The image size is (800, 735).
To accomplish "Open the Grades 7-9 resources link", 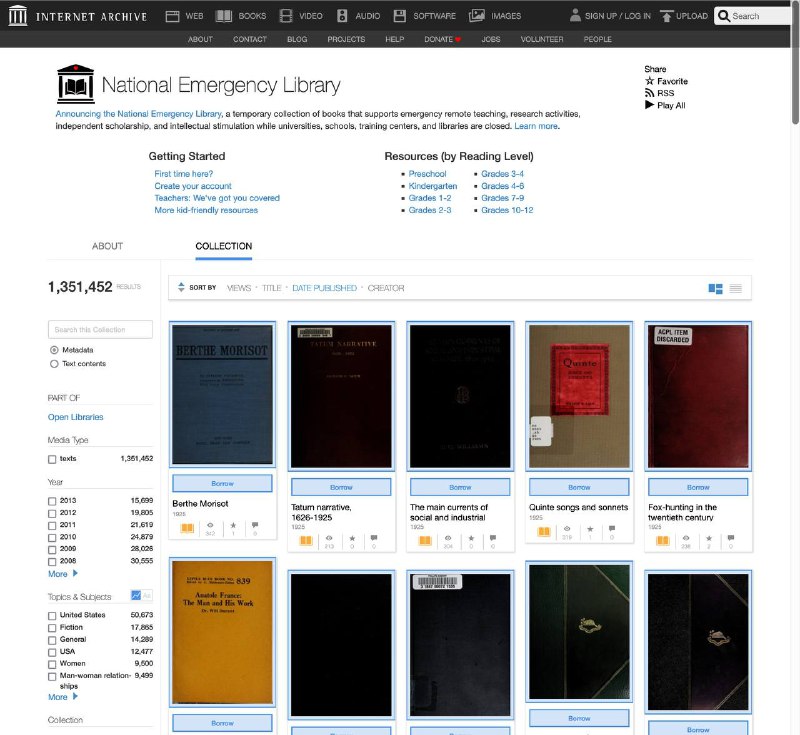I will click(x=503, y=198).
